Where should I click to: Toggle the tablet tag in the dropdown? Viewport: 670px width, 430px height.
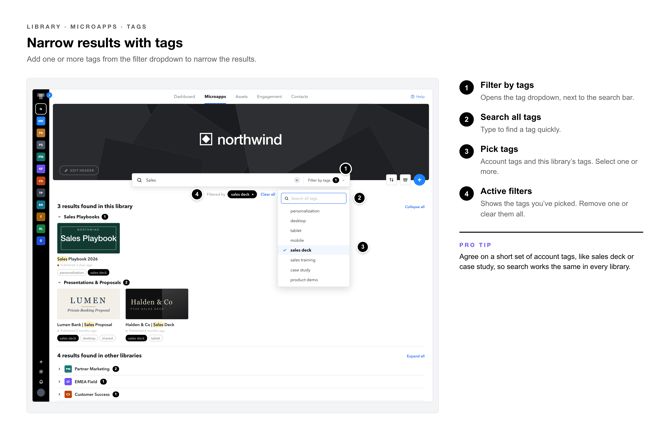point(314,231)
